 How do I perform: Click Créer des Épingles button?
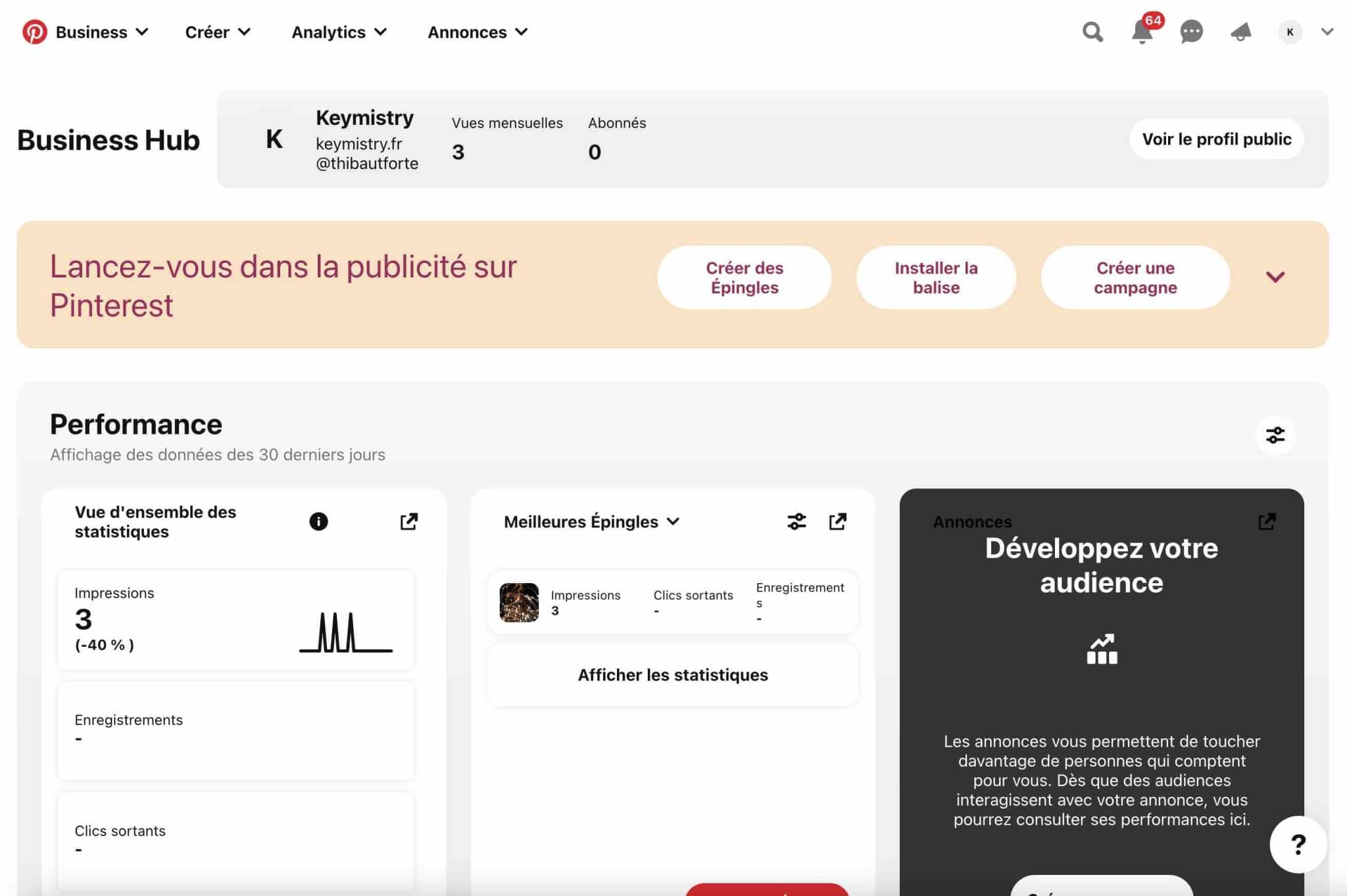(744, 277)
